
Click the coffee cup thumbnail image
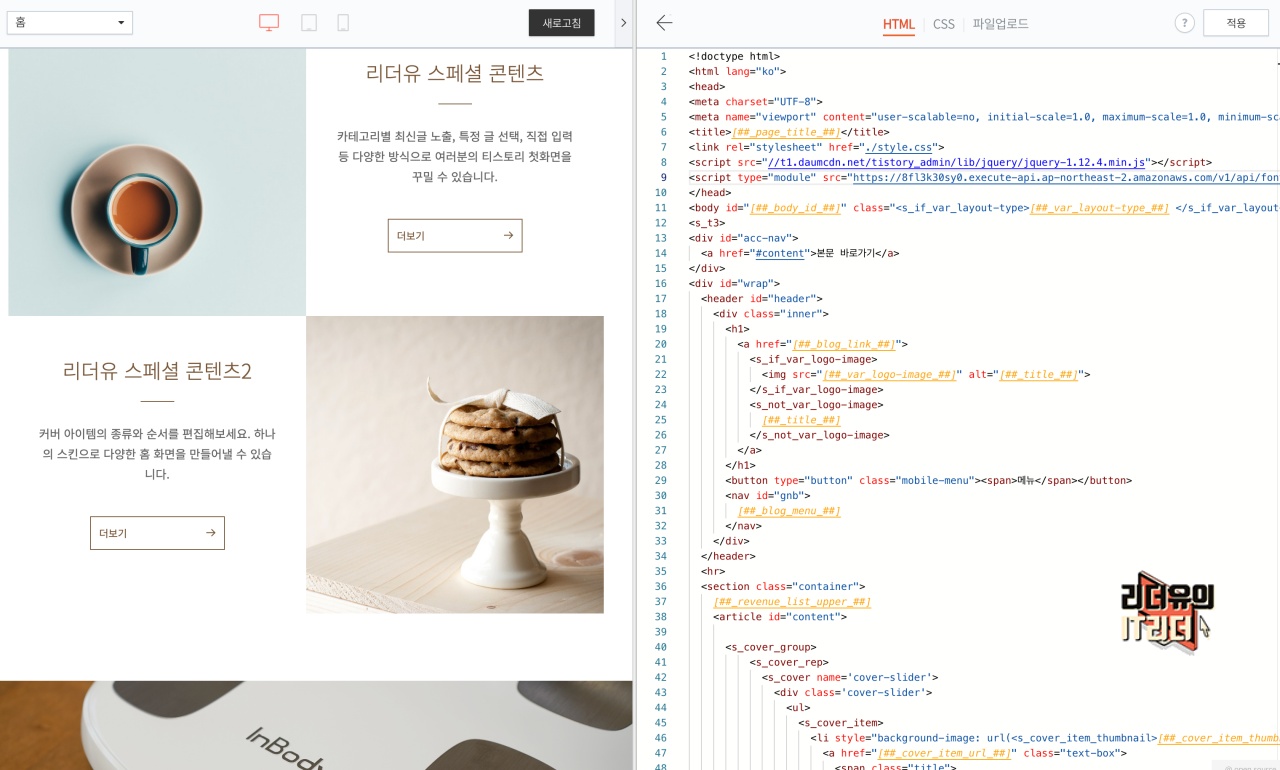pyautogui.click(x=157, y=182)
